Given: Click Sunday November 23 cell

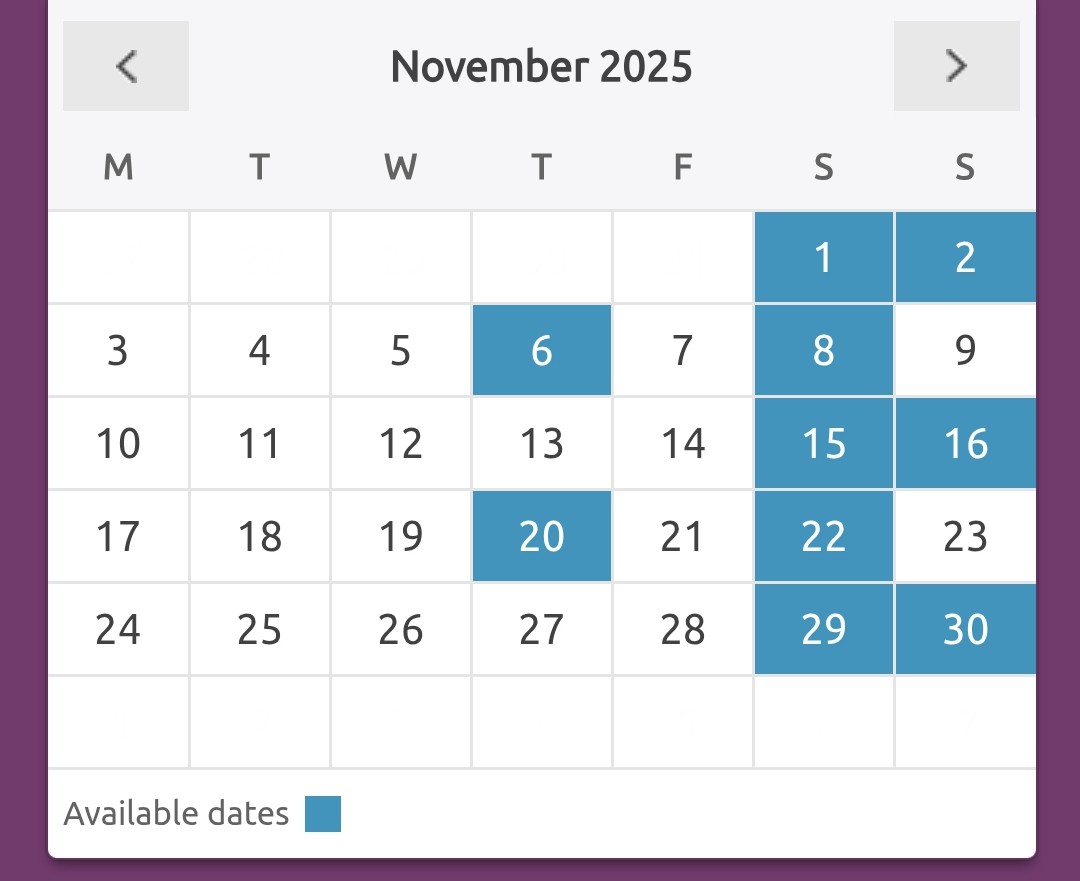Looking at the screenshot, I should [x=965, y=537].
